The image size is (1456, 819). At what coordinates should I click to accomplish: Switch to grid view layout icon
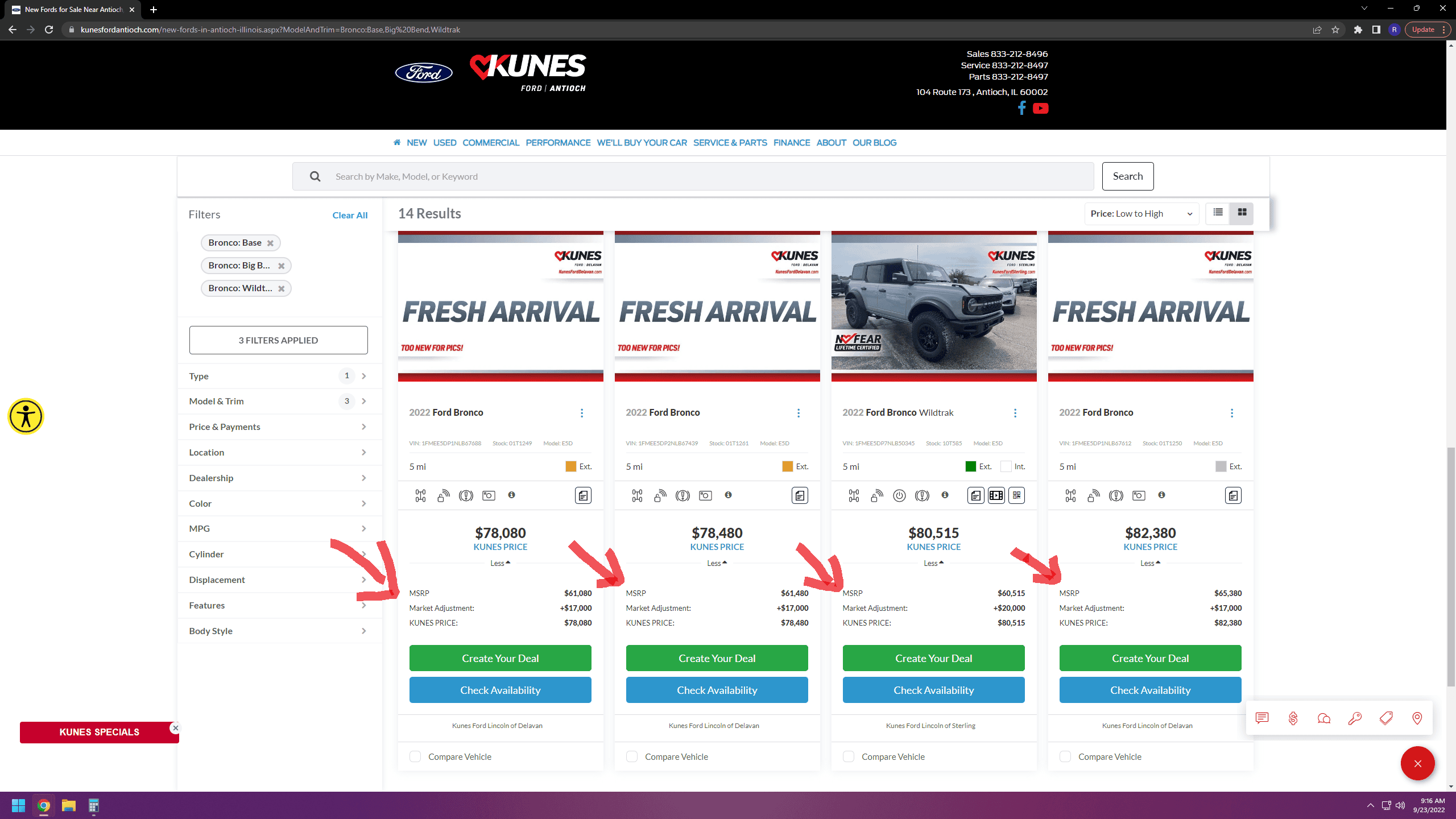(x=1242, y=213)
